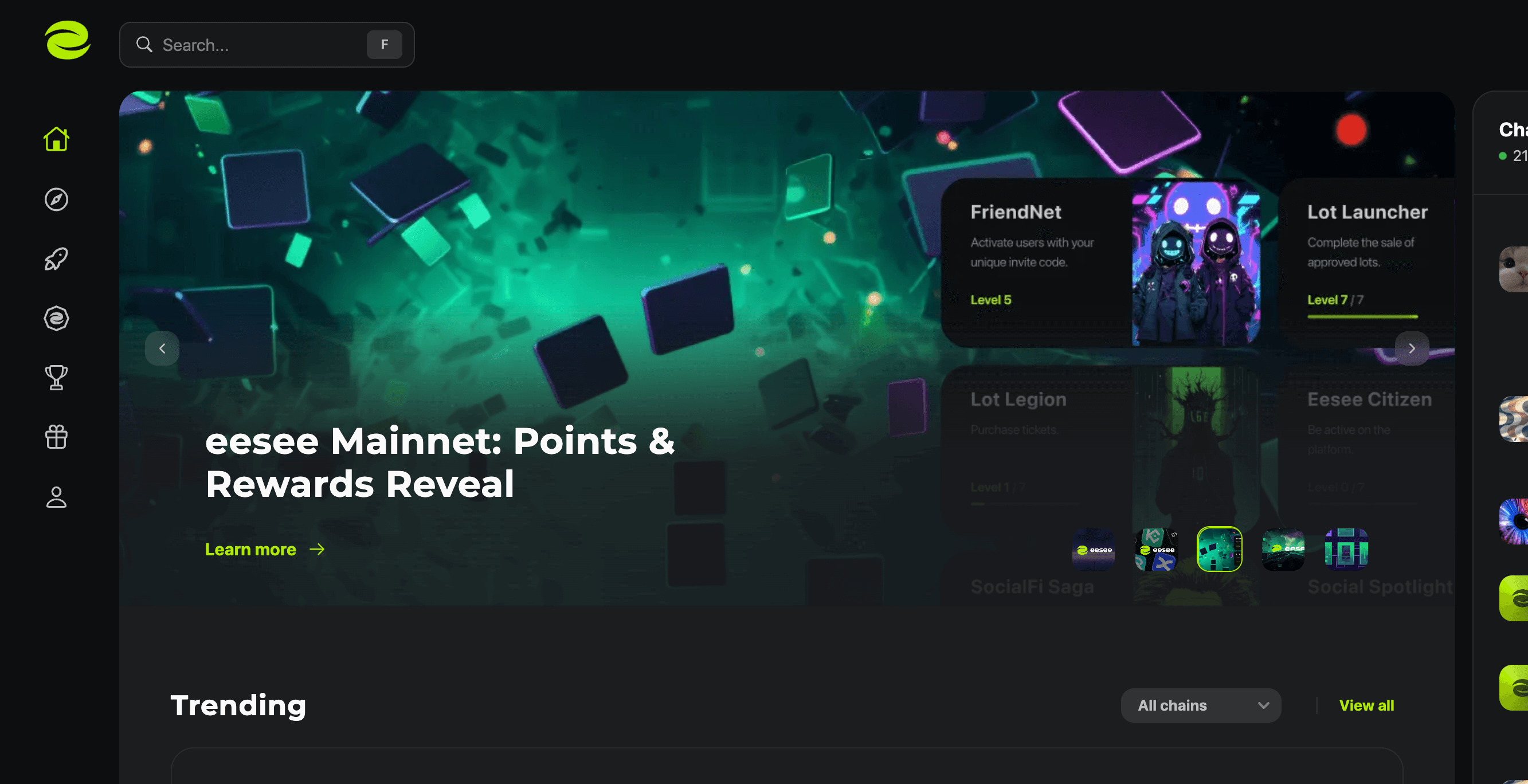Open the gift Rewards icon

56,437
